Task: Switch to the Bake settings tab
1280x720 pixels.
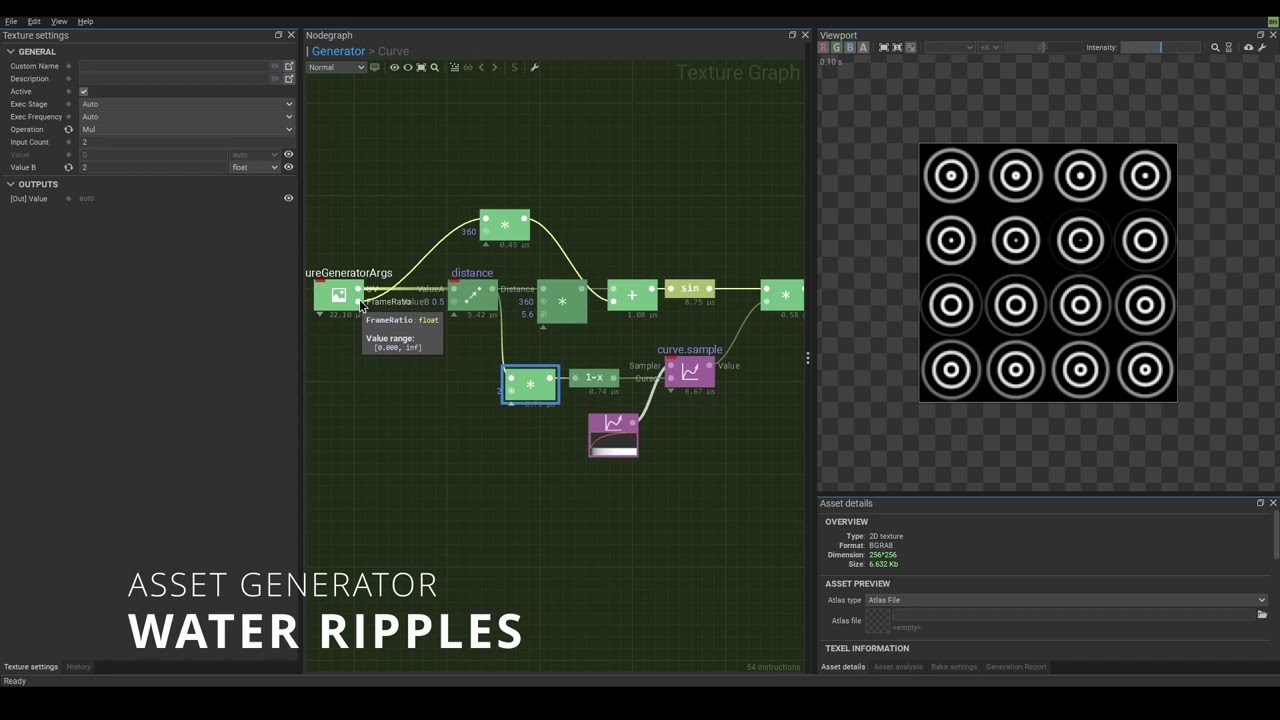Action: pyautogui.click(x=954, y=667)
